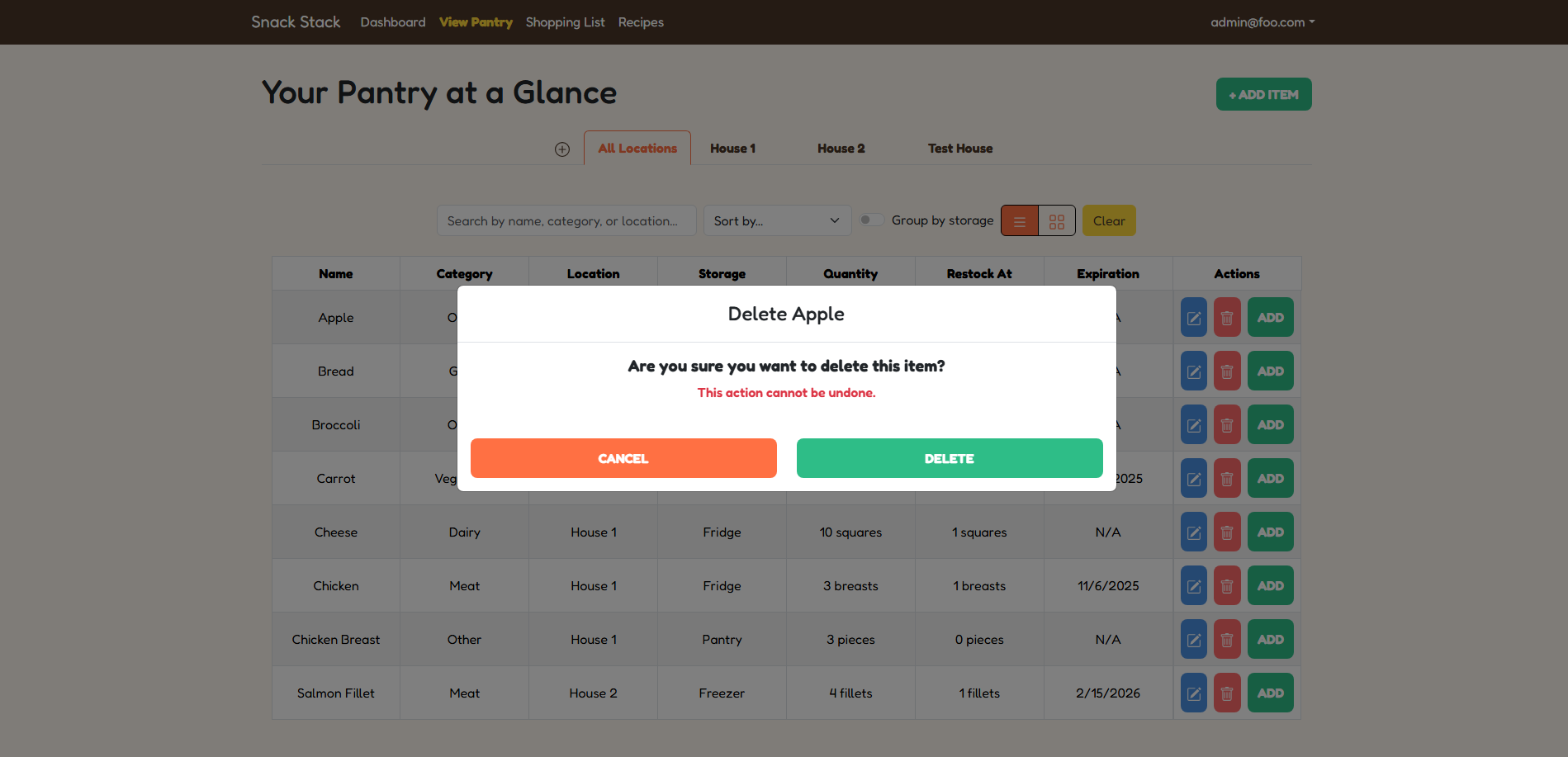This screenshot has height=757, width=1568.
Task: Click the edit icon for Cheese row
Action: click(1193, 532)
